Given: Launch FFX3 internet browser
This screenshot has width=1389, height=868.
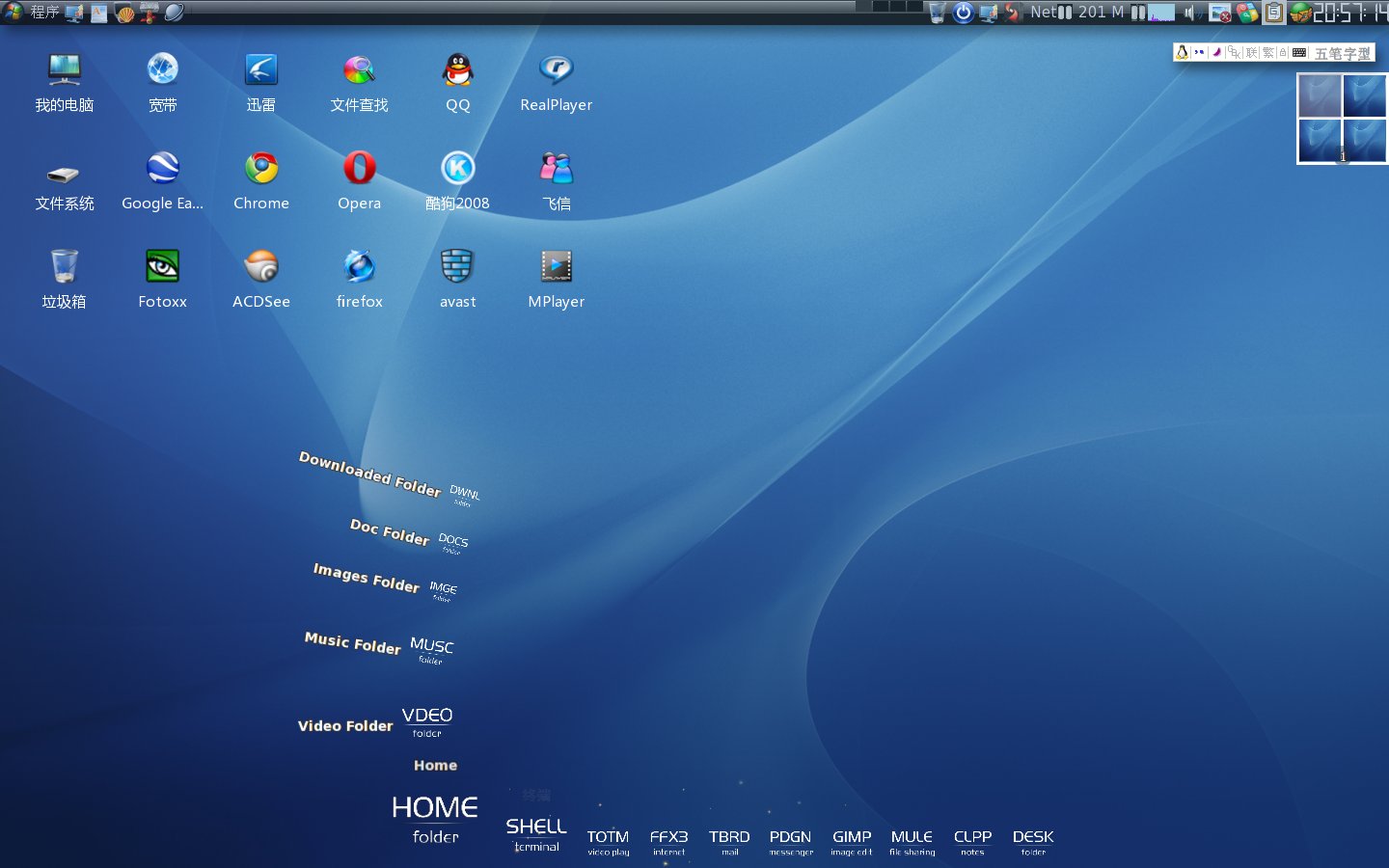Looking at the screenshot, I should (668, 842).
